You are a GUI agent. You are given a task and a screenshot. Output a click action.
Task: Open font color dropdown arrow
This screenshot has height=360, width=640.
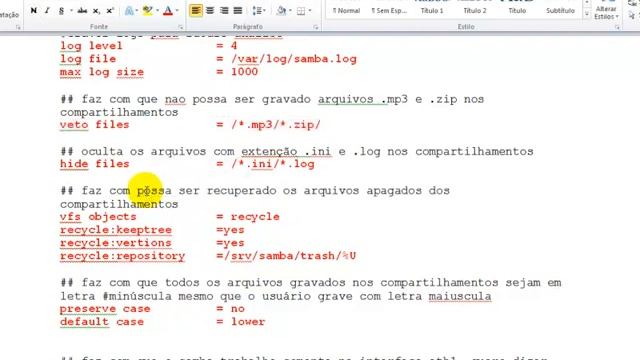tap(177, 11)
